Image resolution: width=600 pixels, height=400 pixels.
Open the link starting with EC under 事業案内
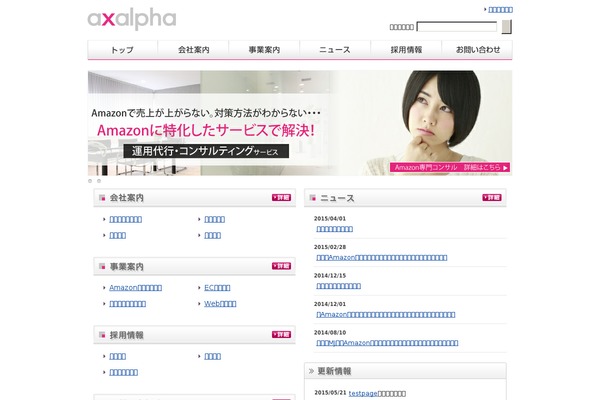click(217, 287)
